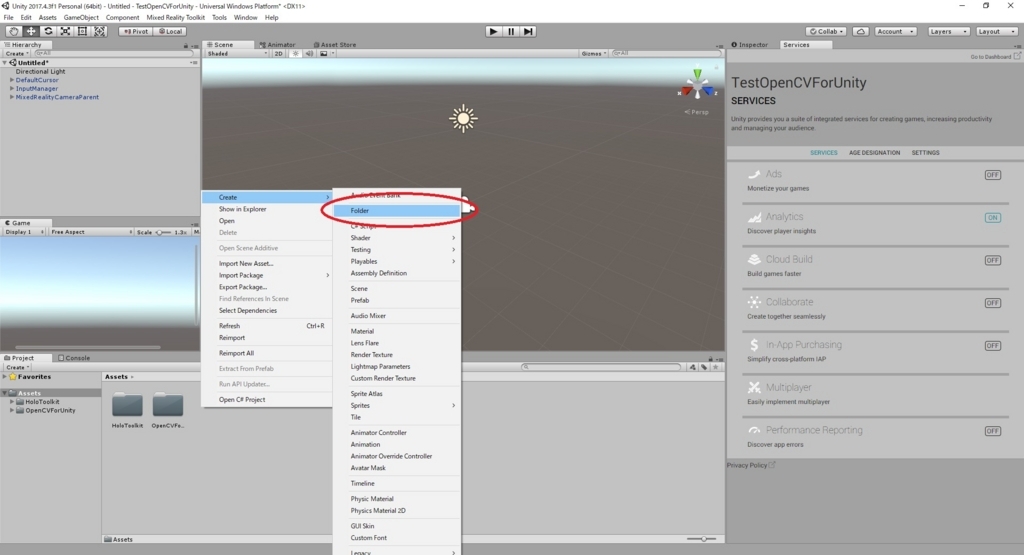
Task: Switch to the Console tab
Action: click(74, 358)
